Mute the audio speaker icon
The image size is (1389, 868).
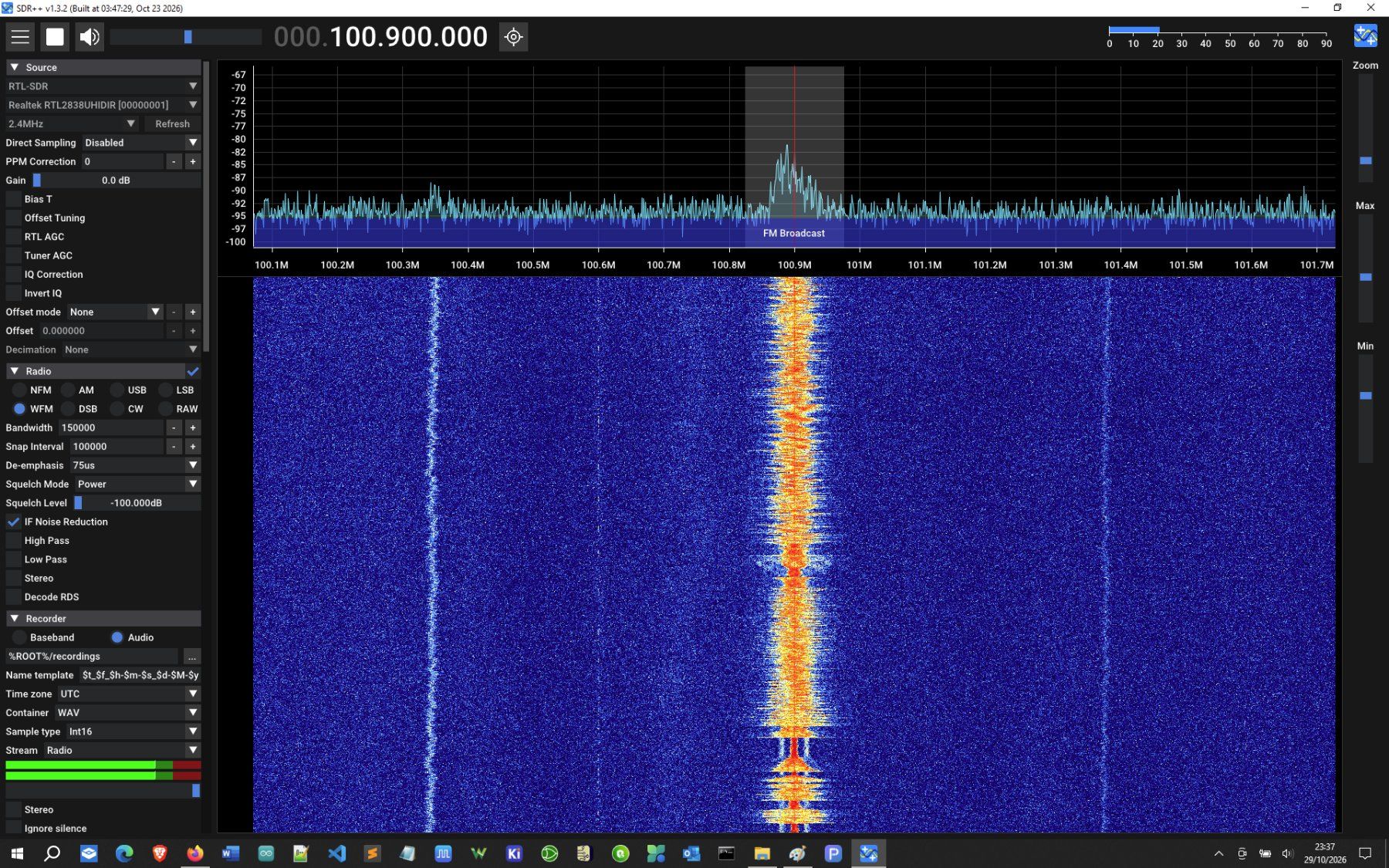90,36
